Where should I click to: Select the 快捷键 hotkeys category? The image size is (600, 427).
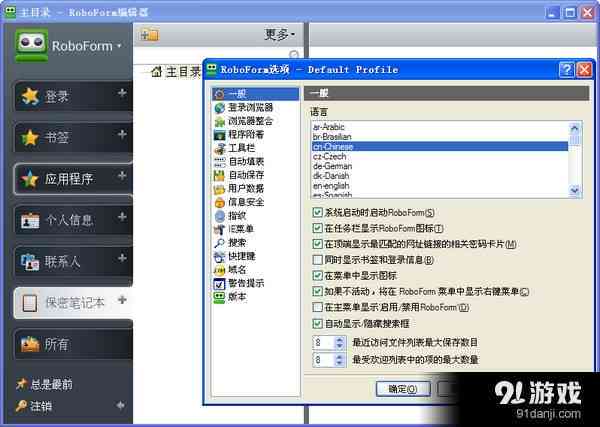coord(235,256)
